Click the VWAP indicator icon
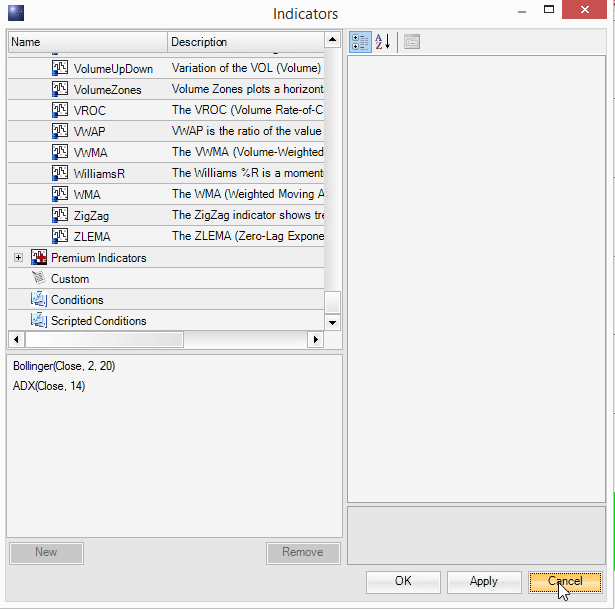615x609 pixels. point(60,131)
